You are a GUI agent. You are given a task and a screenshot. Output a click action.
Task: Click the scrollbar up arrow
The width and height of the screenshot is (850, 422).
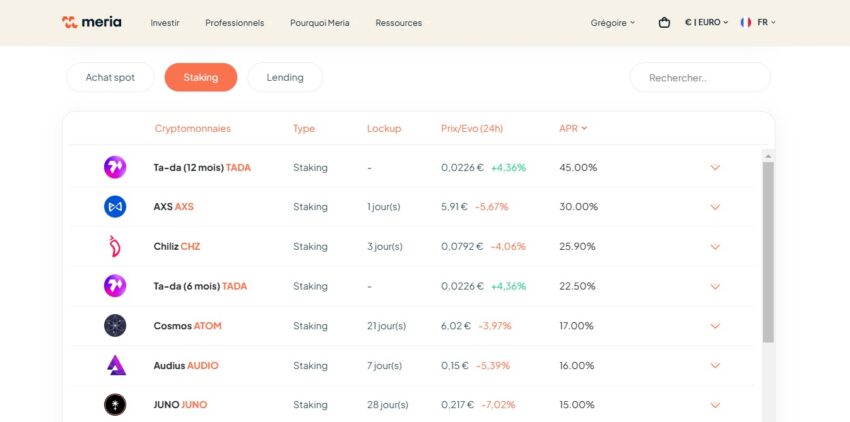click(768, 156)
